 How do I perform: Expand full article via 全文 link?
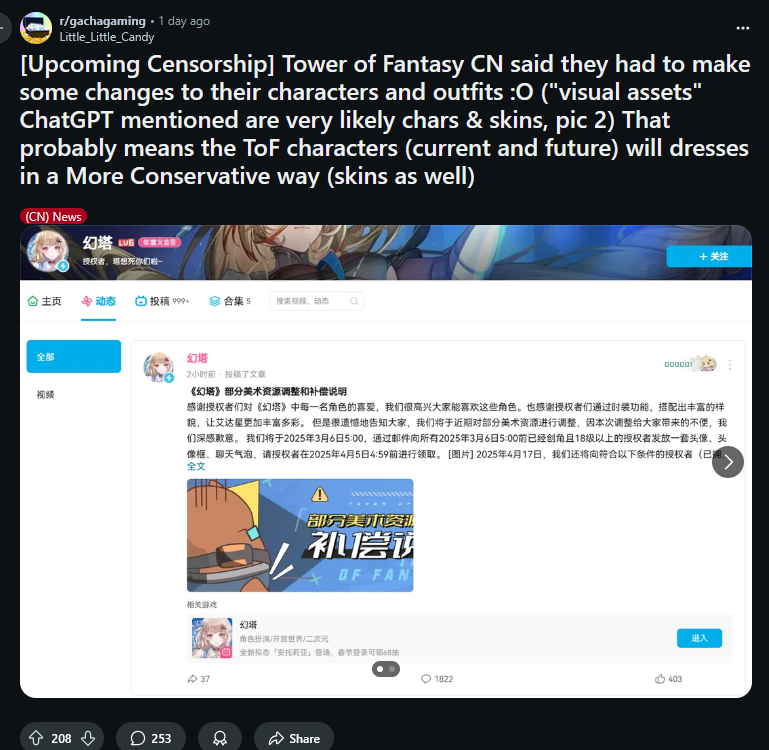[196, 466]
